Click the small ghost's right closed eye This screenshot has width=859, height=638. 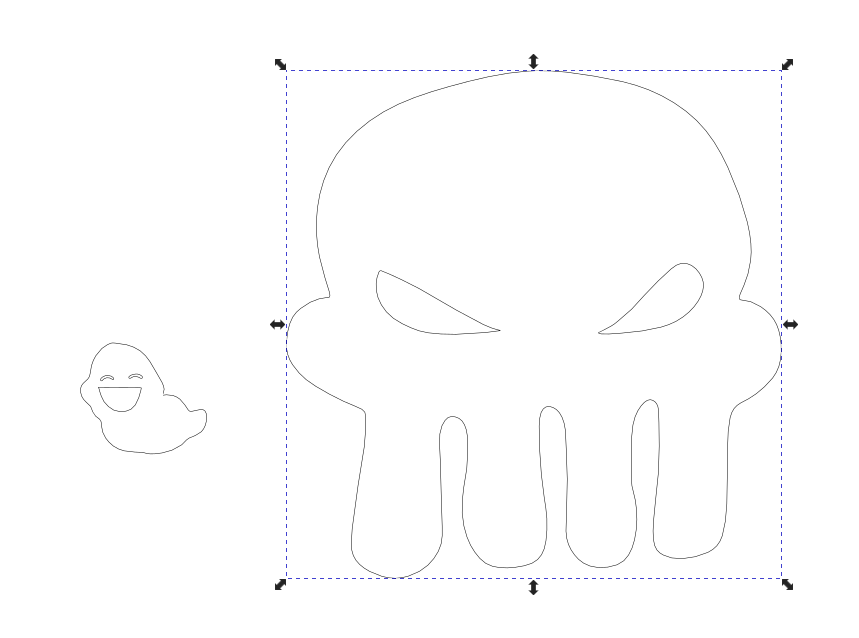[134, 376]
